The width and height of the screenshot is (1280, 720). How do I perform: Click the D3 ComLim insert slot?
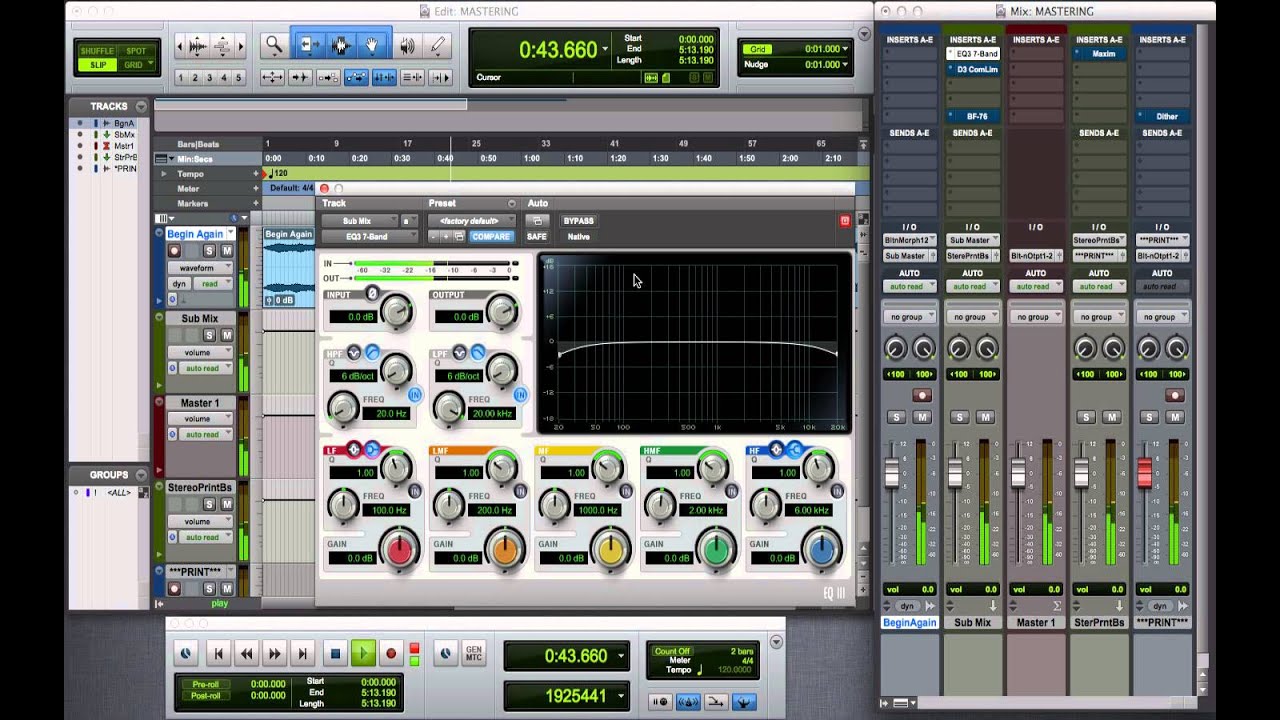point(973,69)
